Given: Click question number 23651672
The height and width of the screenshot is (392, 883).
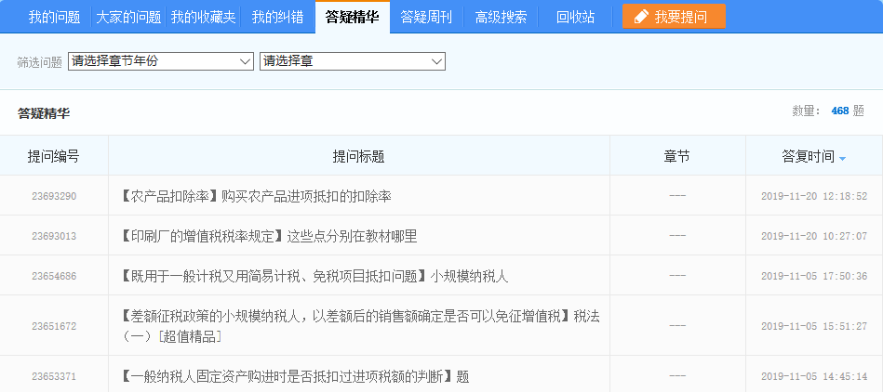Looking at the screenshot, I should point(54,326).
